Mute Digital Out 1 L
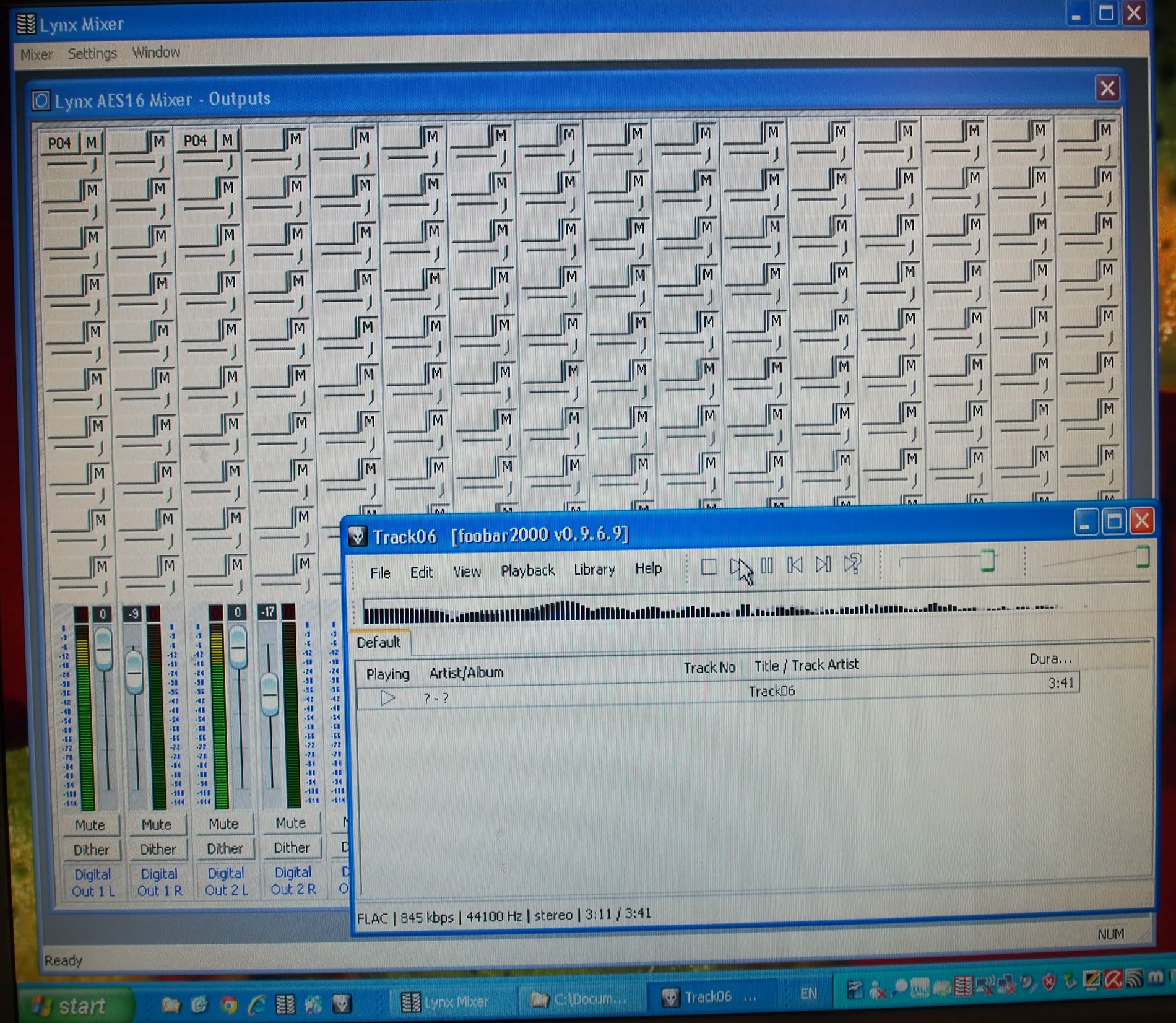The image size is (1176, 1023). pos(90,825)
